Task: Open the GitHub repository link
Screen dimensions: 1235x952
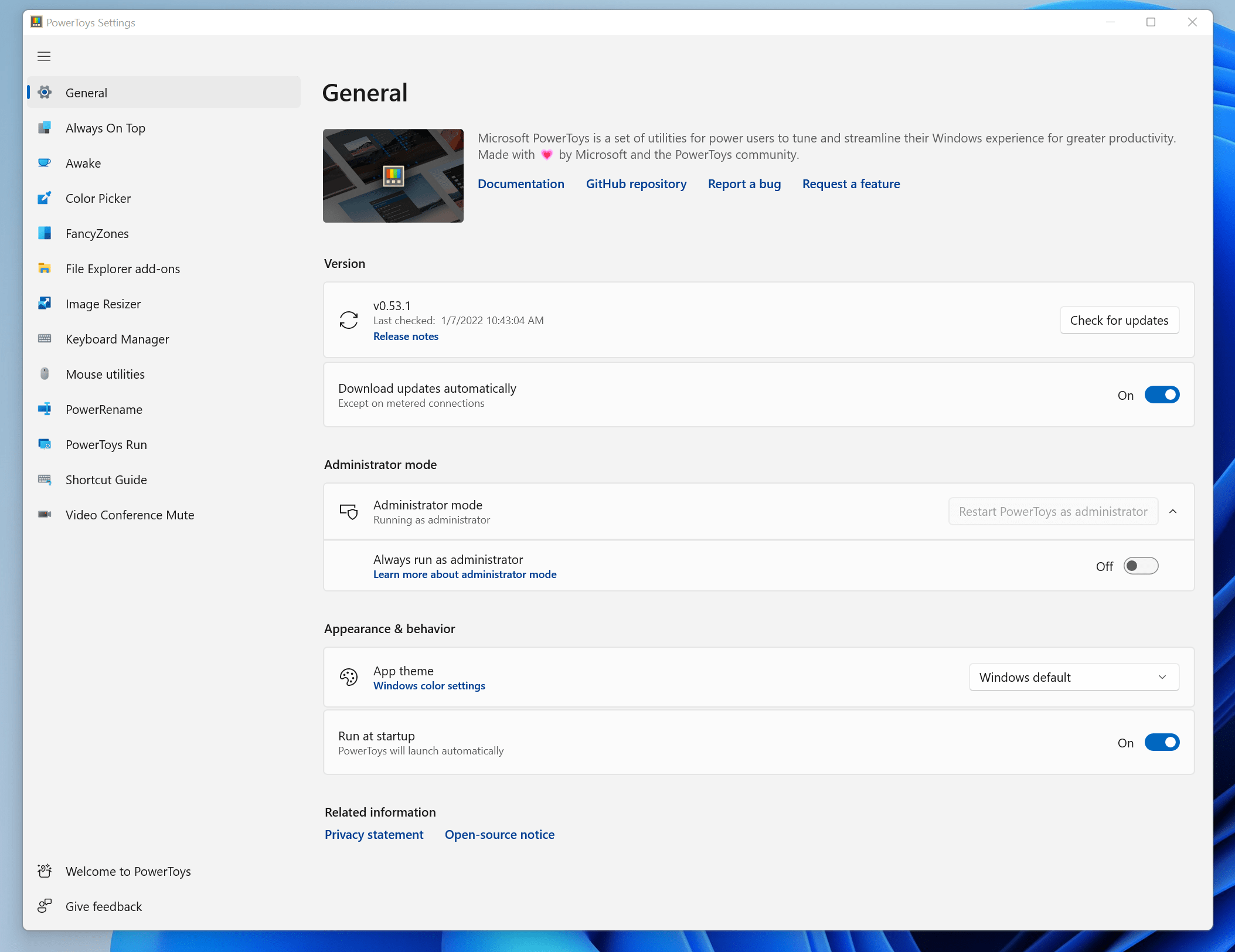Action: click(636, 184)
